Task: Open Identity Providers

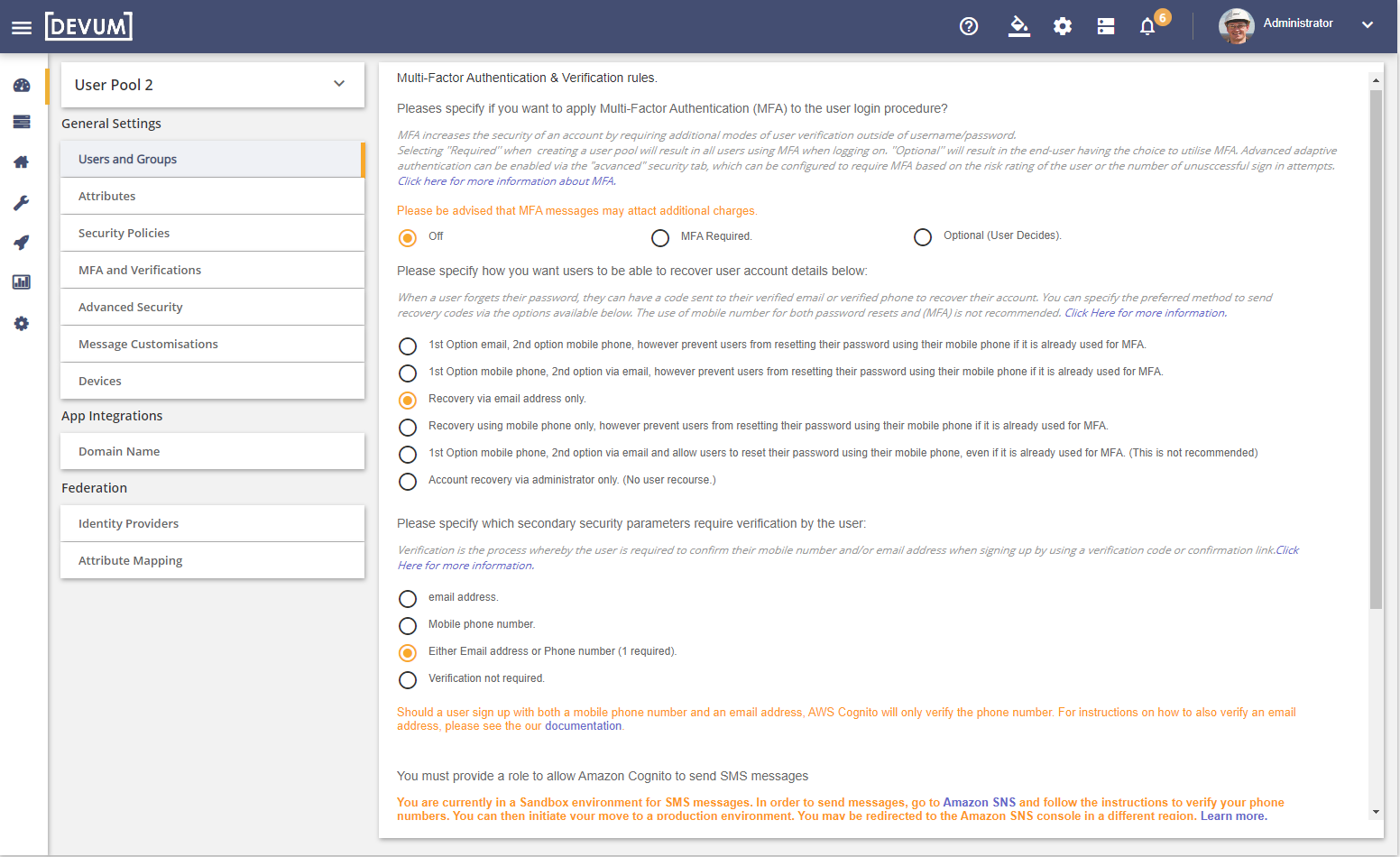Action: point(213,523)
